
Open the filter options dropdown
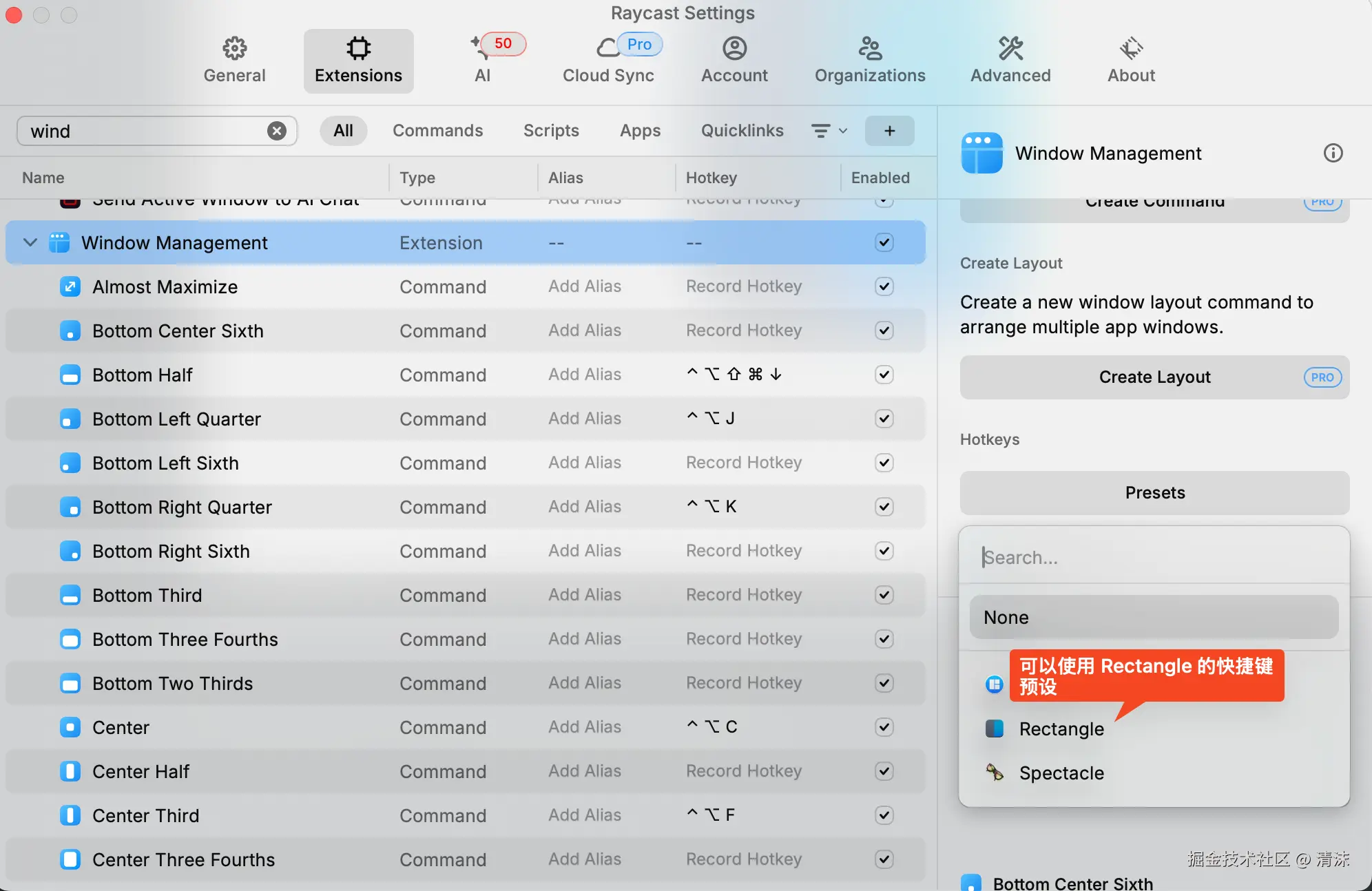(829, 131)
